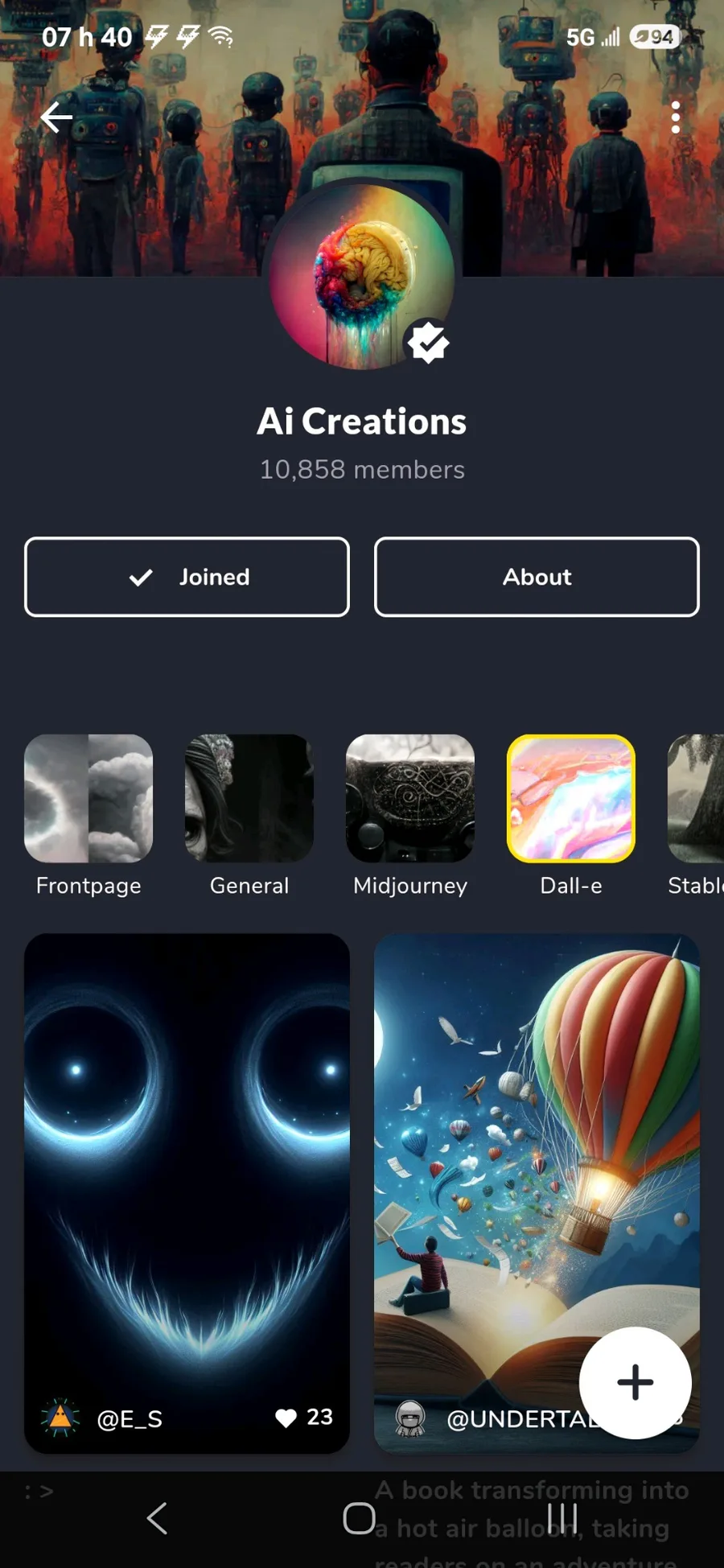Select the Midjourney category thumbnail
Screen dimensions: 724x1568
pyautogui.click(x=410, y=798)
